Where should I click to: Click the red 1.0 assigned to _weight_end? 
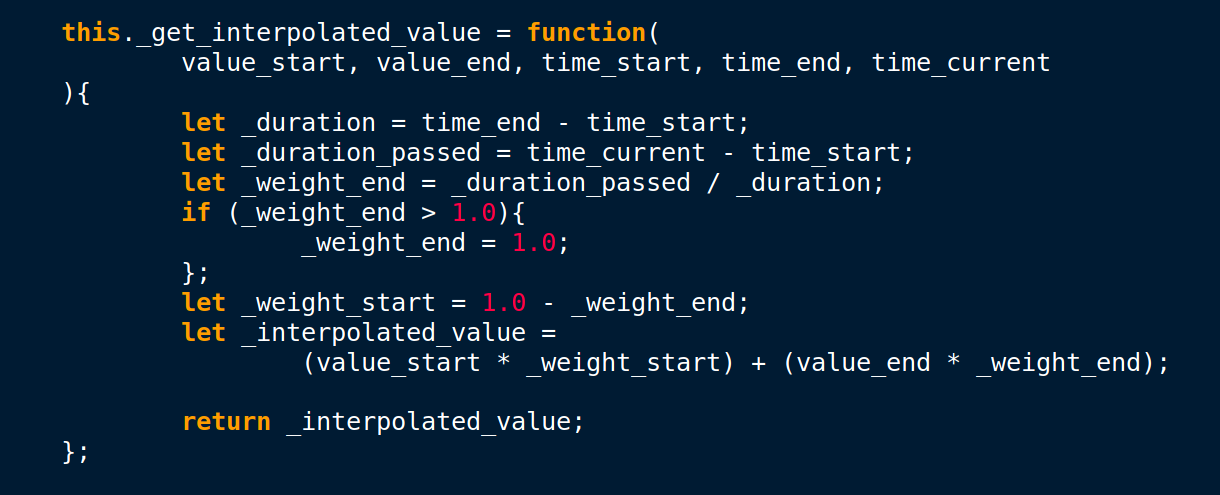pyautogui.click(x=534, y=243)
